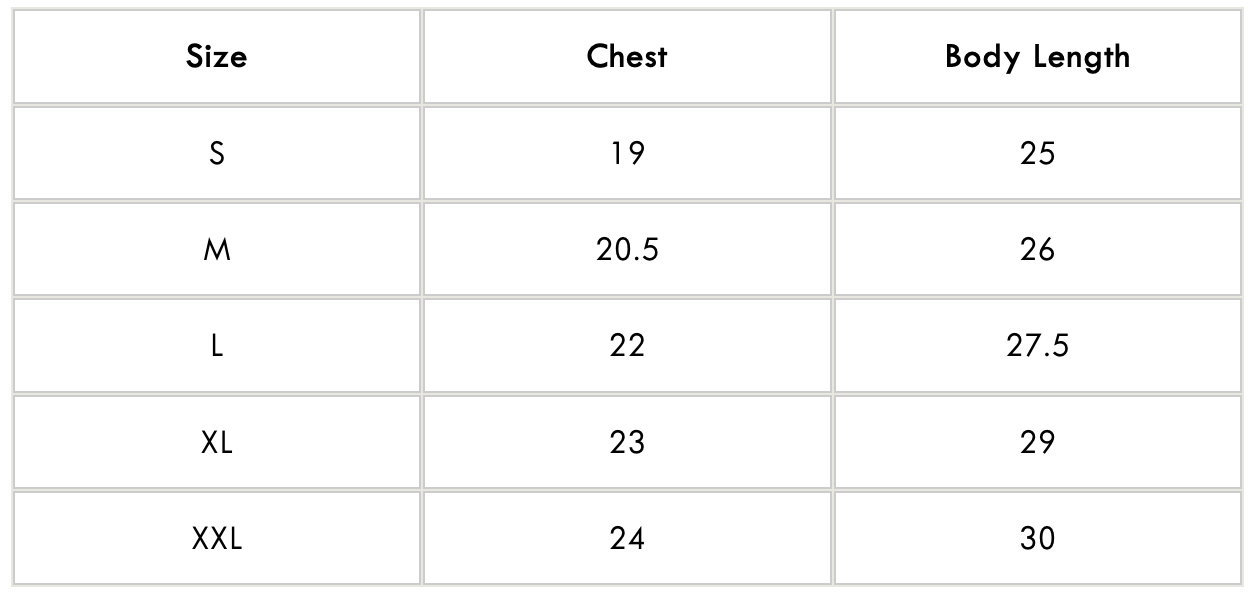Click the letter S in the first row

[217, 153]
